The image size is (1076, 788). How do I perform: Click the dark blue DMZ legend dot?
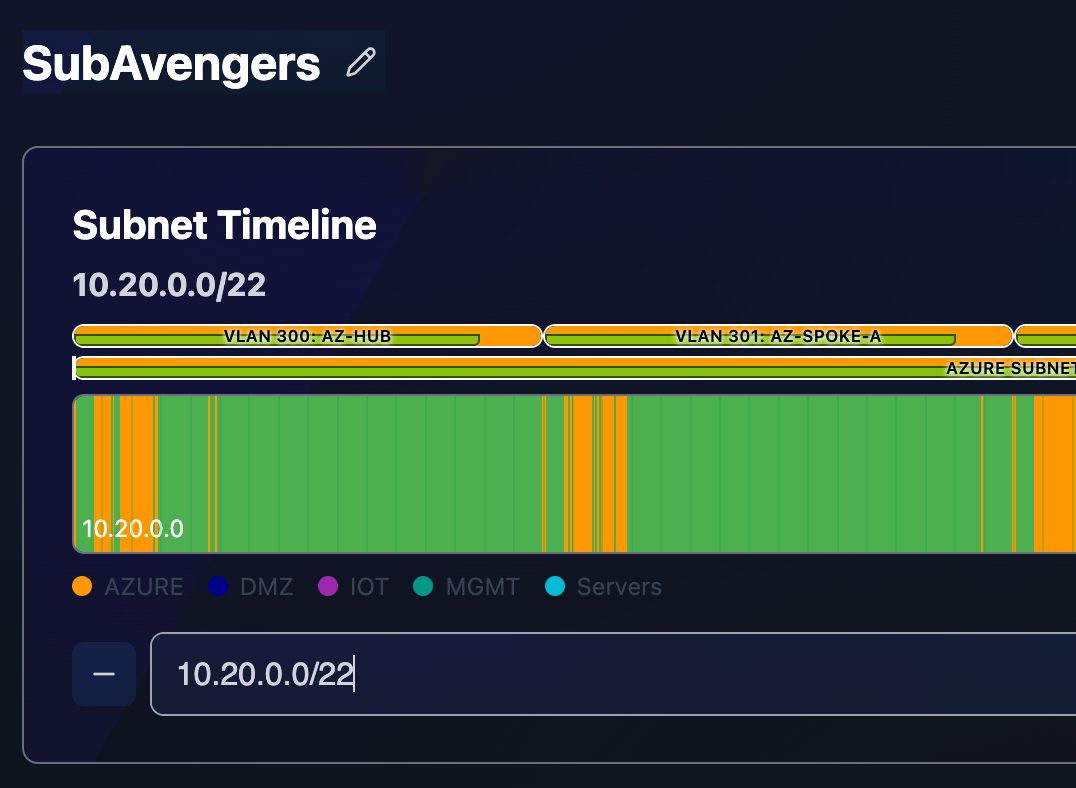(x=219, y=587)
